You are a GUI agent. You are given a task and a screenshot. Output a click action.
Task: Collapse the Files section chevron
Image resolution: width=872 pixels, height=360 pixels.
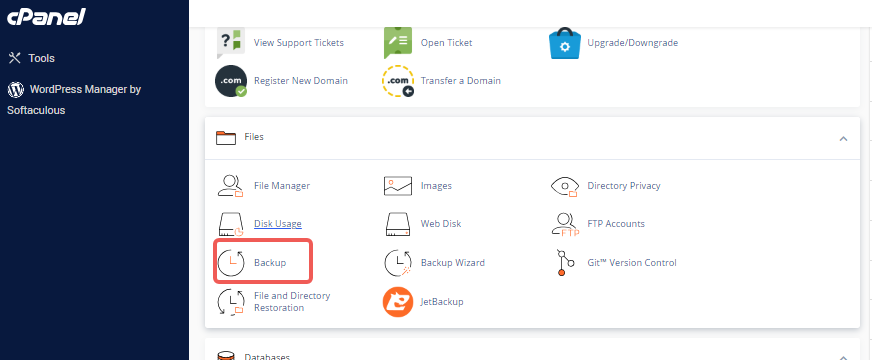coord(843,138)
